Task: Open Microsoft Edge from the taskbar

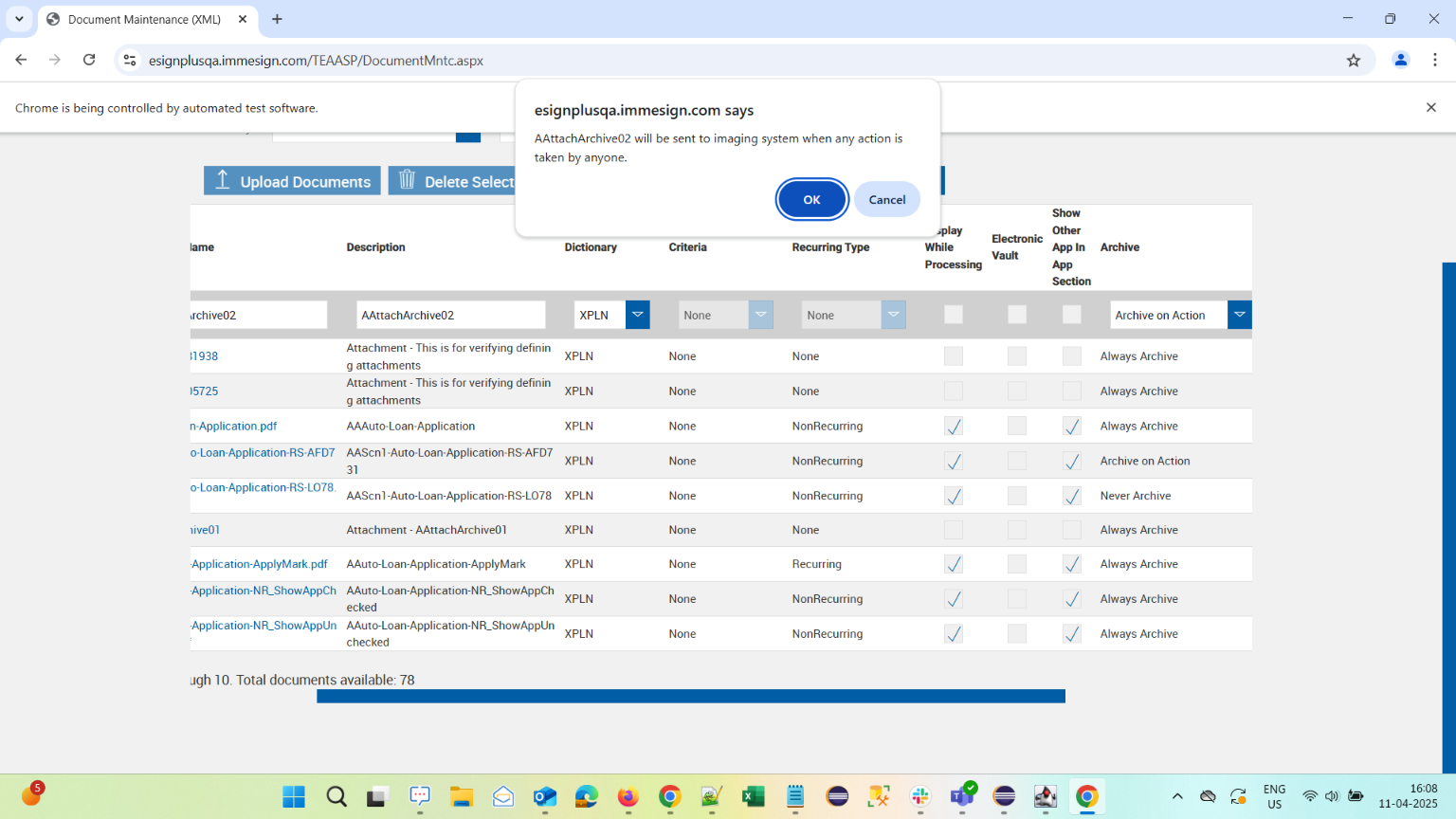Action: point(586,796)
